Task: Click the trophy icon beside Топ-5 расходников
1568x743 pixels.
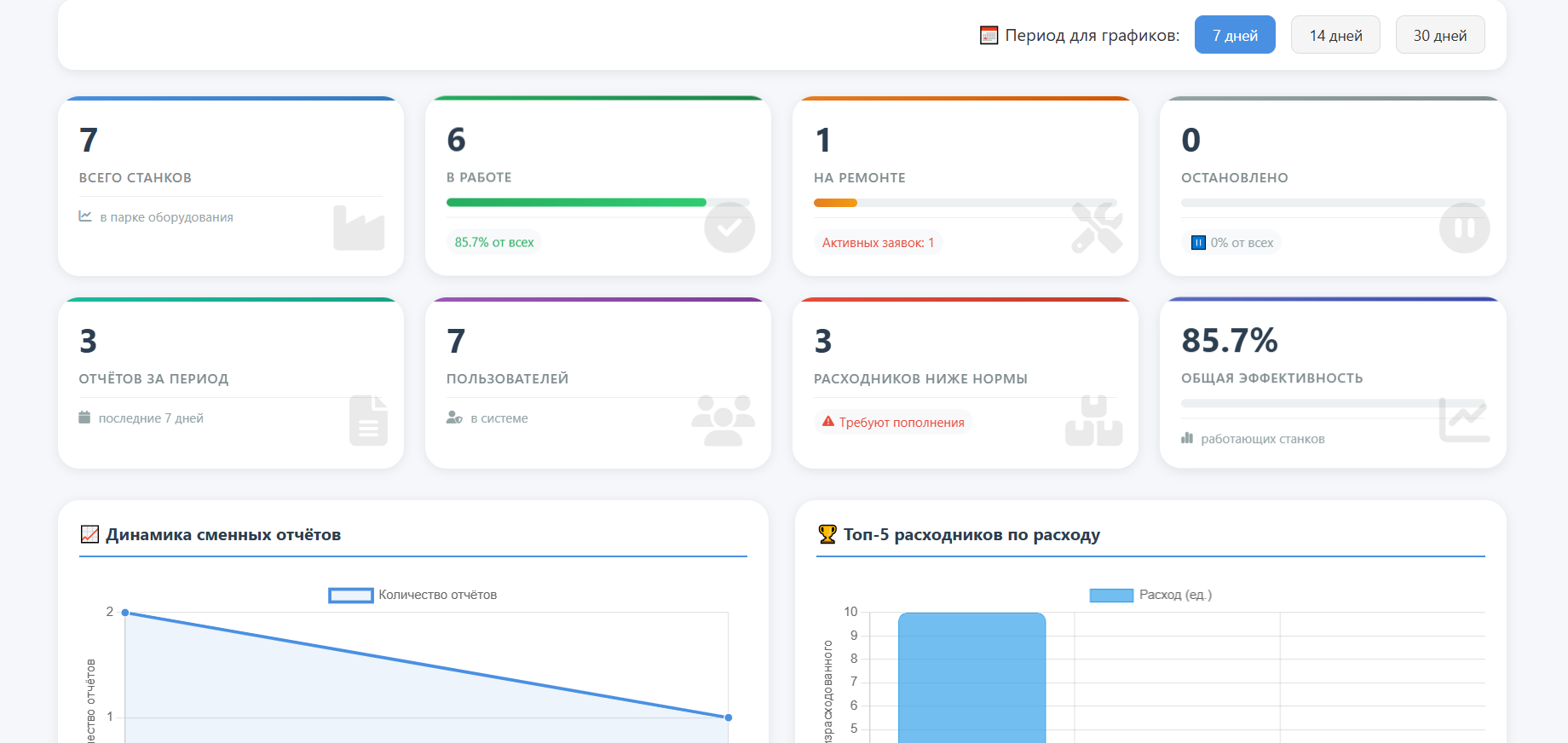Action: pos(827,534)
